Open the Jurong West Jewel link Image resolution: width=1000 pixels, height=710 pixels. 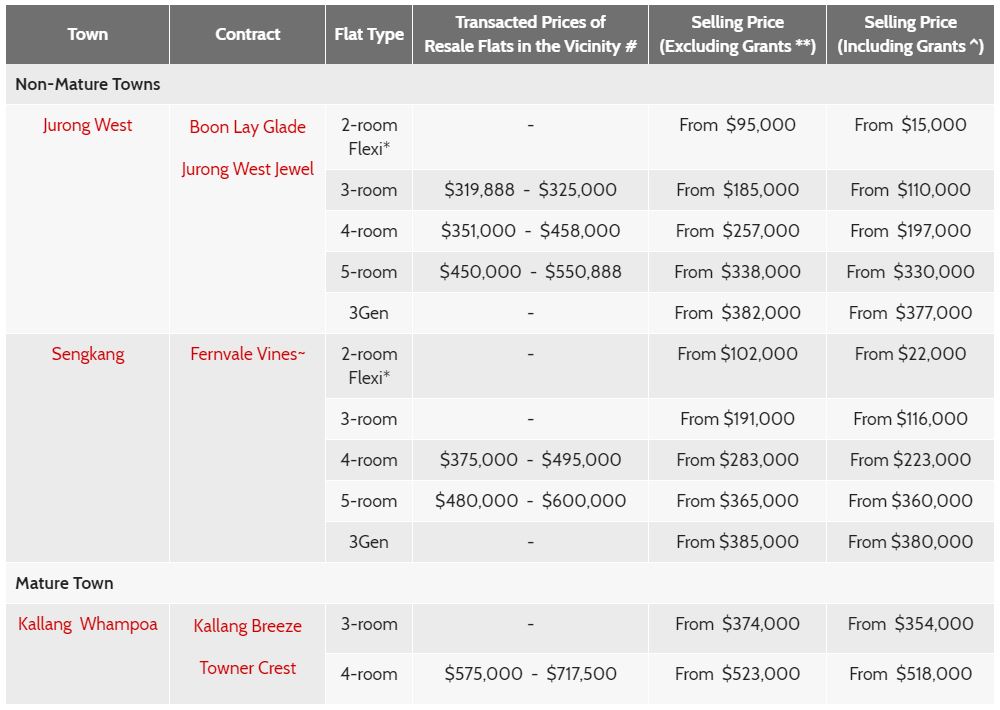tap(247, 169)
